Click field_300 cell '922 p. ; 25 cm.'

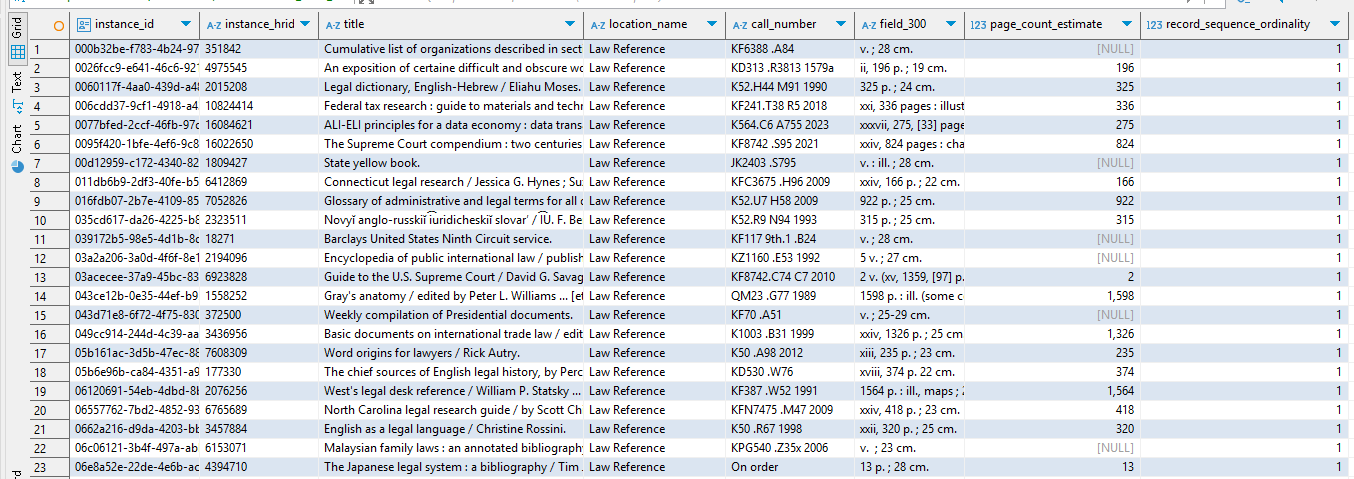[909, 201]
